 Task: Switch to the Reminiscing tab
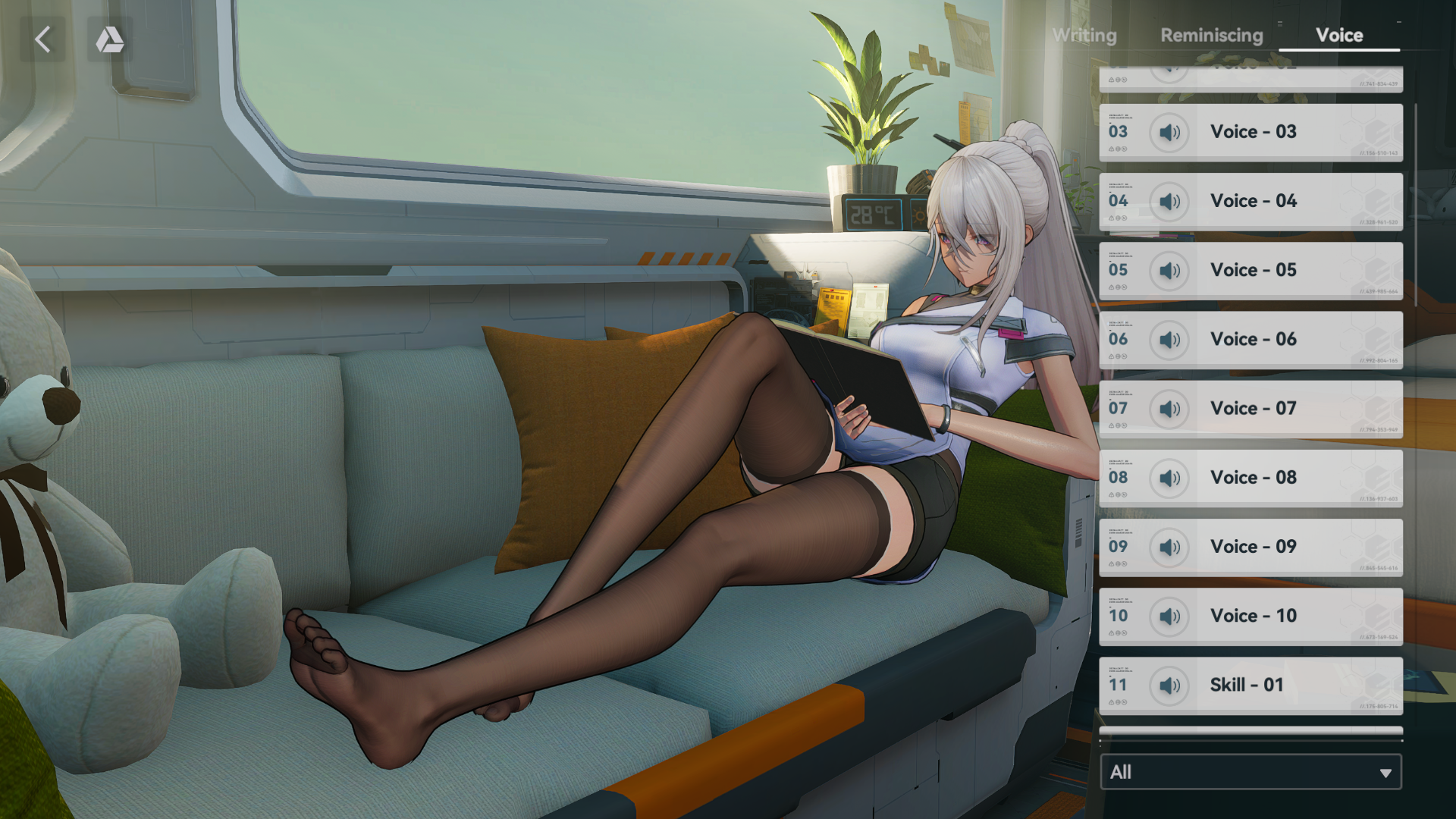[x=1211, y=36]
